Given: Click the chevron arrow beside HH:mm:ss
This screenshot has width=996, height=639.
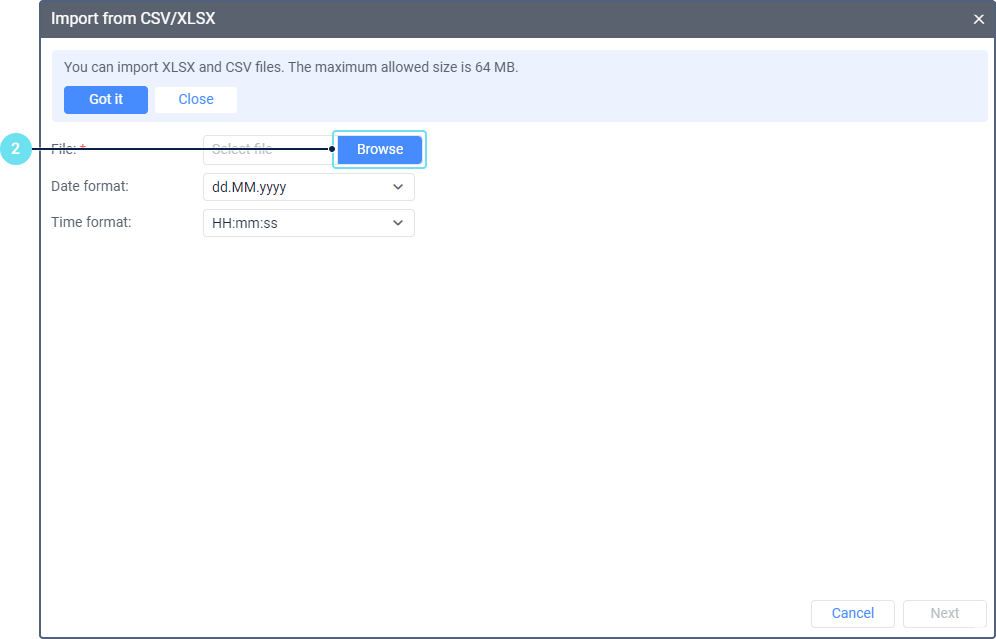Looking at the screenshot, I should pyautogui.click(x=398, y=224).
